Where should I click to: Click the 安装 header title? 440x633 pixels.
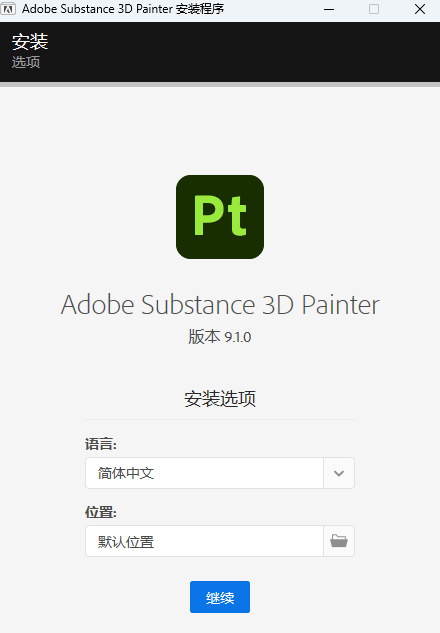pyautogui.click(x=30, y=42)
